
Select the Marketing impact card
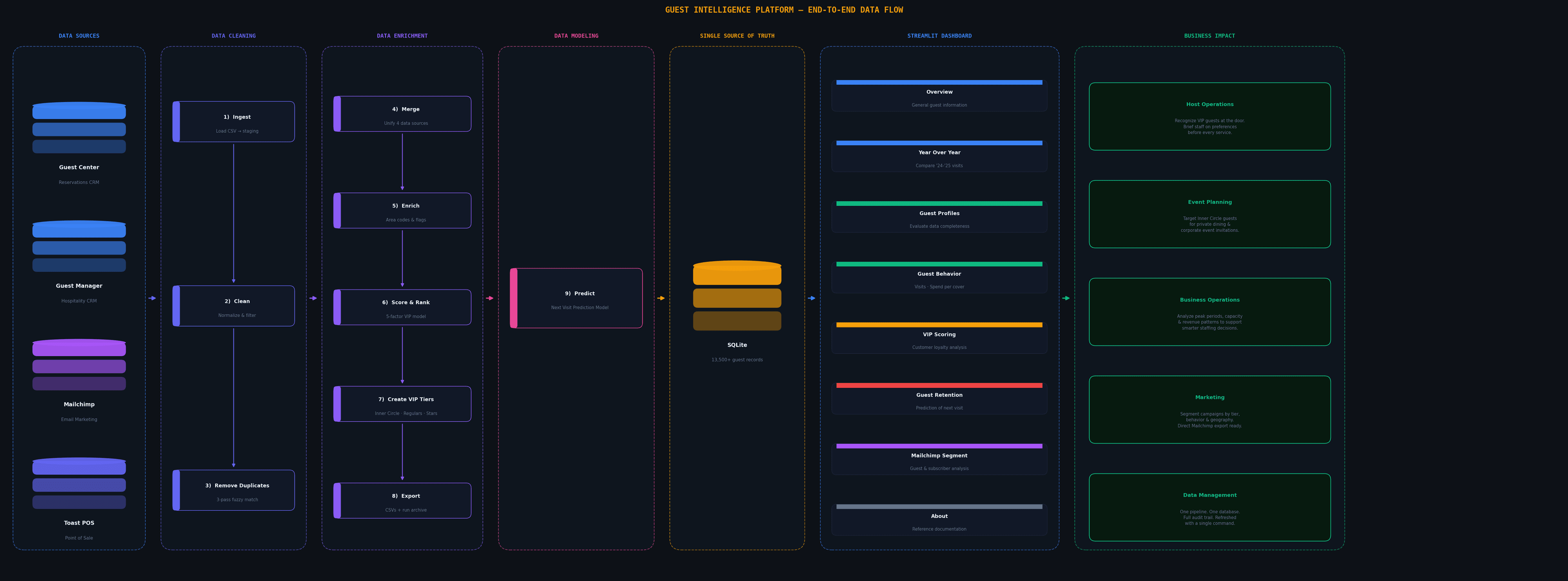coord(1209,410)
